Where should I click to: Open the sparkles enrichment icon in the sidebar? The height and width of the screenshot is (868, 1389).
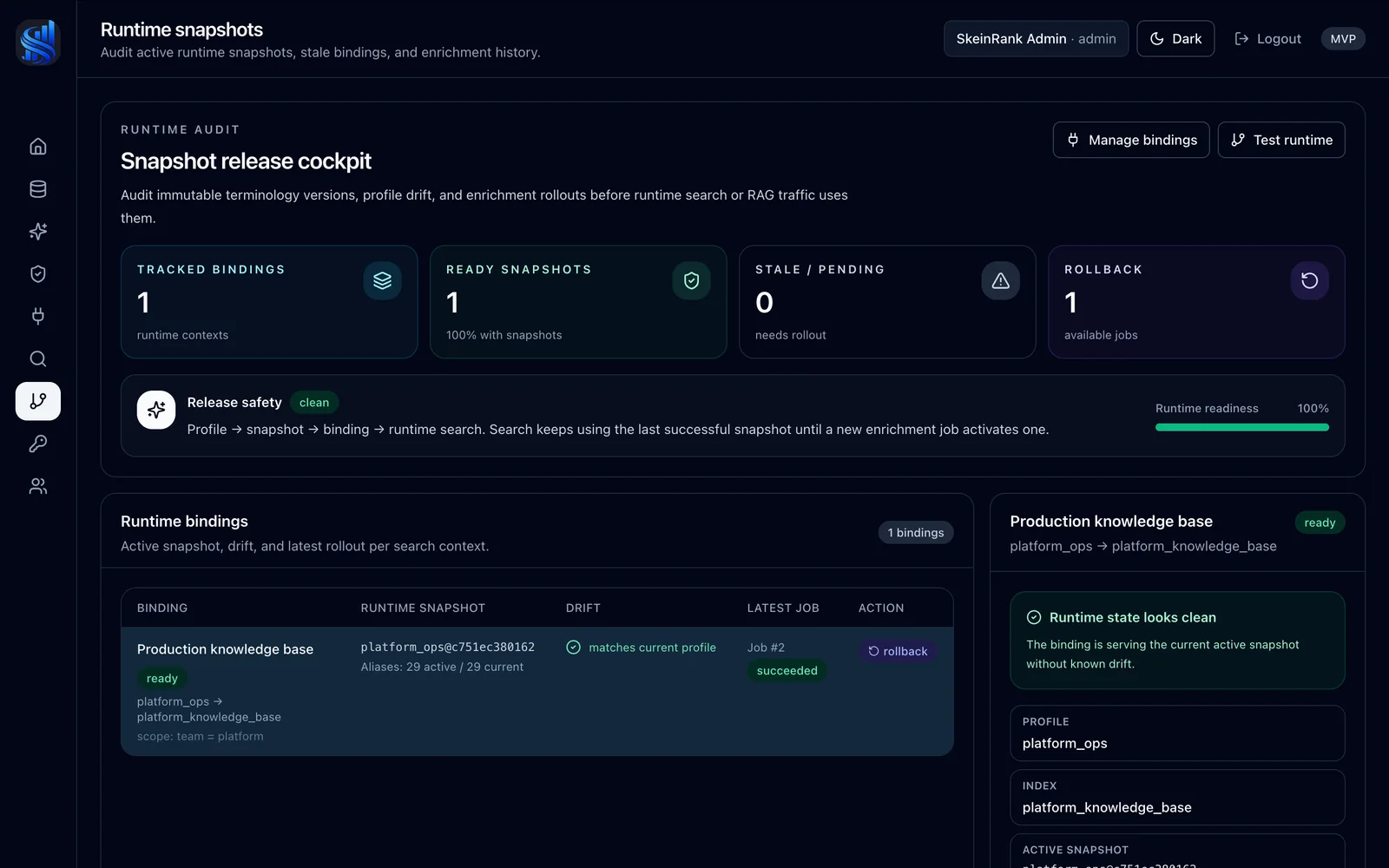[x=38, y=231]
